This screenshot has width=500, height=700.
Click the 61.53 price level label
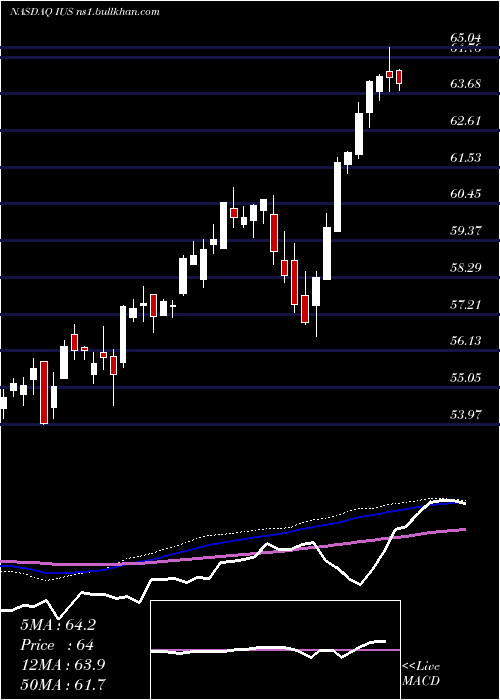(466, 158)
